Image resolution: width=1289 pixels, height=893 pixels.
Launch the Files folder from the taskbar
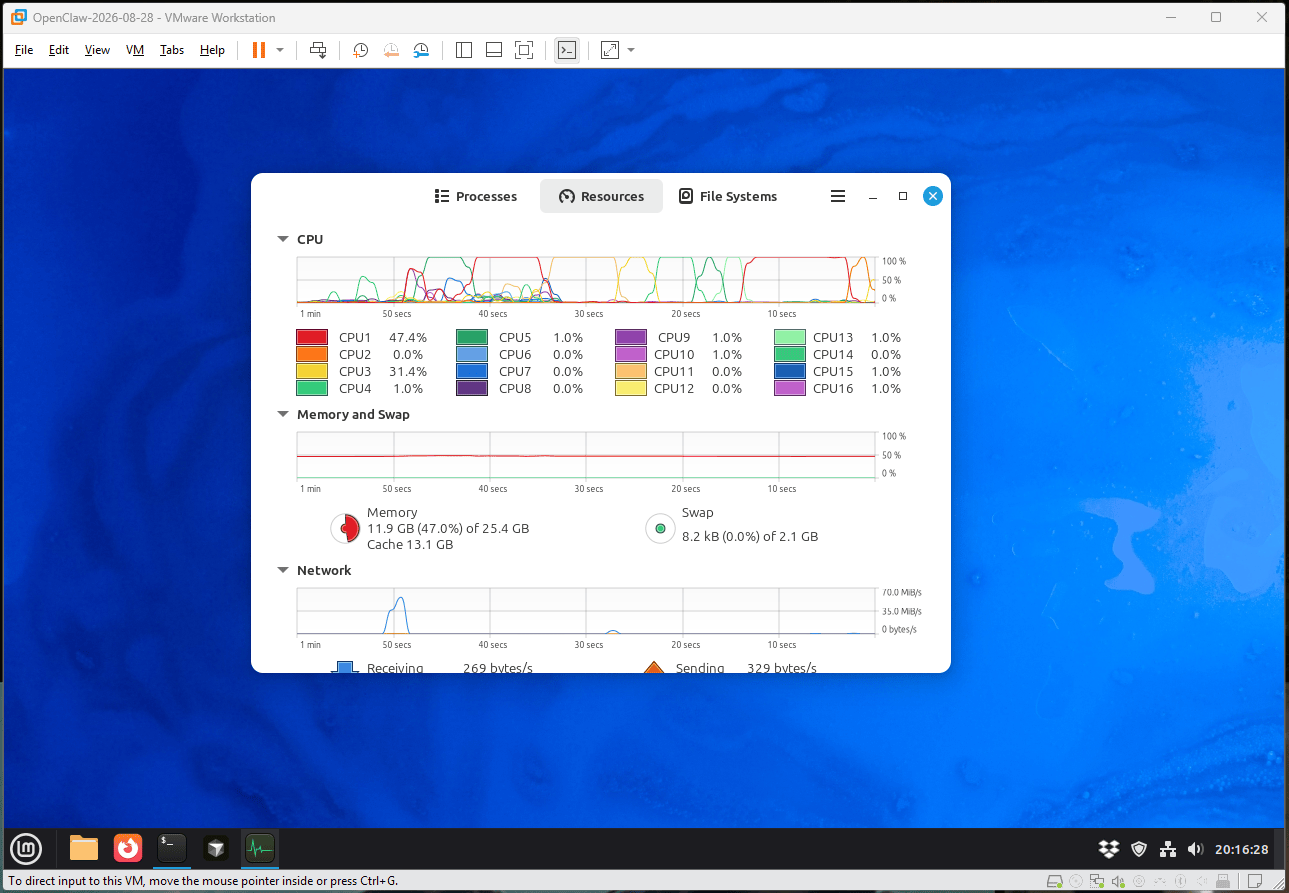pos(84,849)
